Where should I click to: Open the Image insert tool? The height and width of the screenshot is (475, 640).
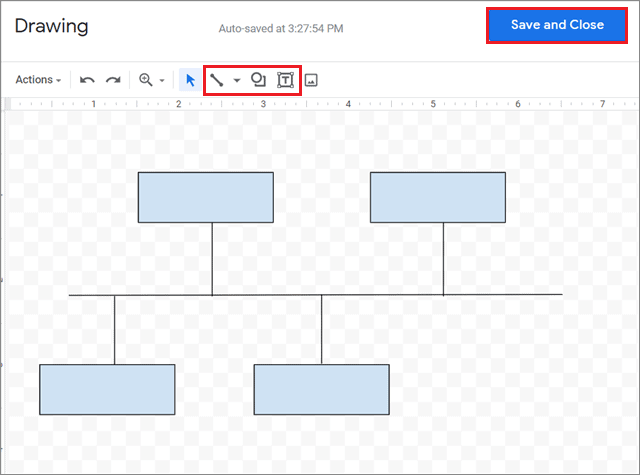311,80
